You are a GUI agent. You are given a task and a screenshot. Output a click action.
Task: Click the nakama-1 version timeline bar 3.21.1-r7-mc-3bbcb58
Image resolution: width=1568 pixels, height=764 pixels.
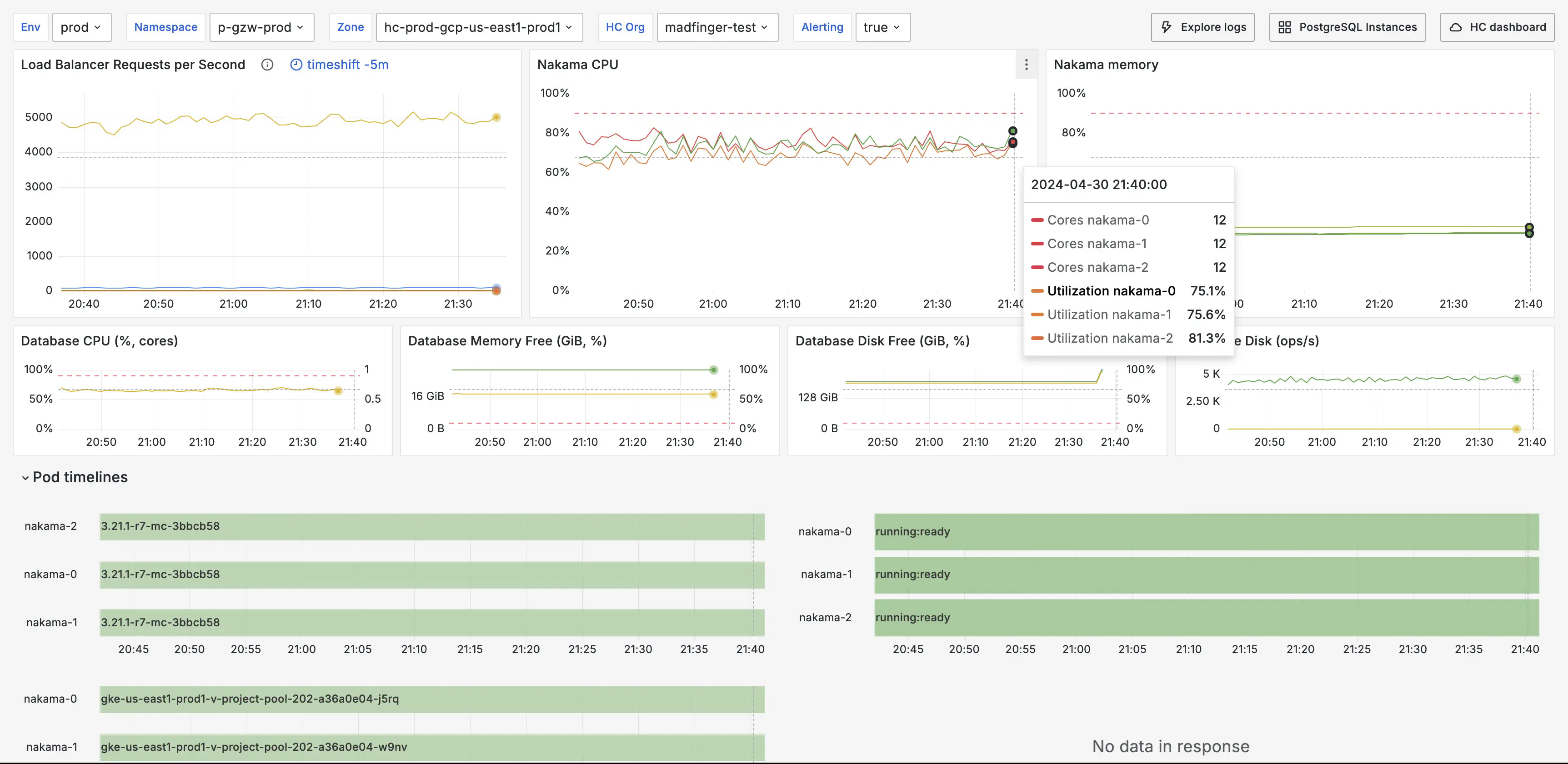432,623
